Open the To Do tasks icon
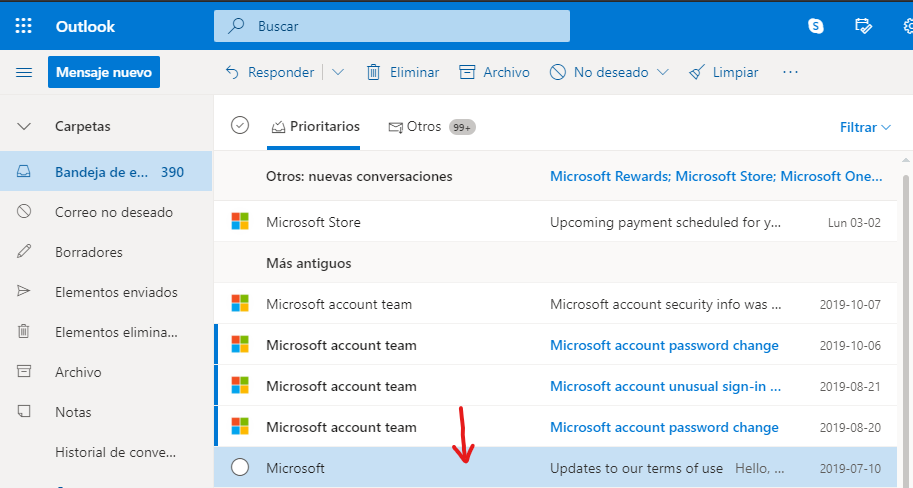Viewport: 913px width, 488px height. coord(863,26)
